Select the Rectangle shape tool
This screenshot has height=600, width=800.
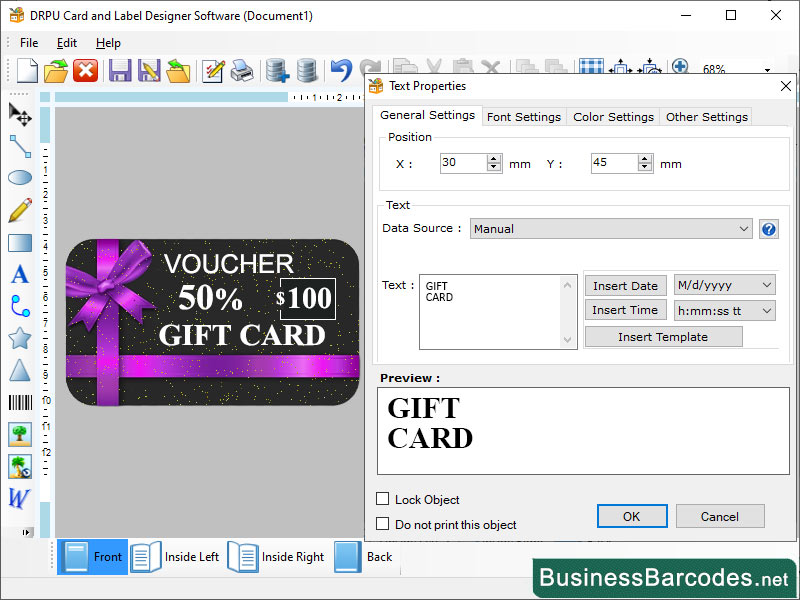21,242
